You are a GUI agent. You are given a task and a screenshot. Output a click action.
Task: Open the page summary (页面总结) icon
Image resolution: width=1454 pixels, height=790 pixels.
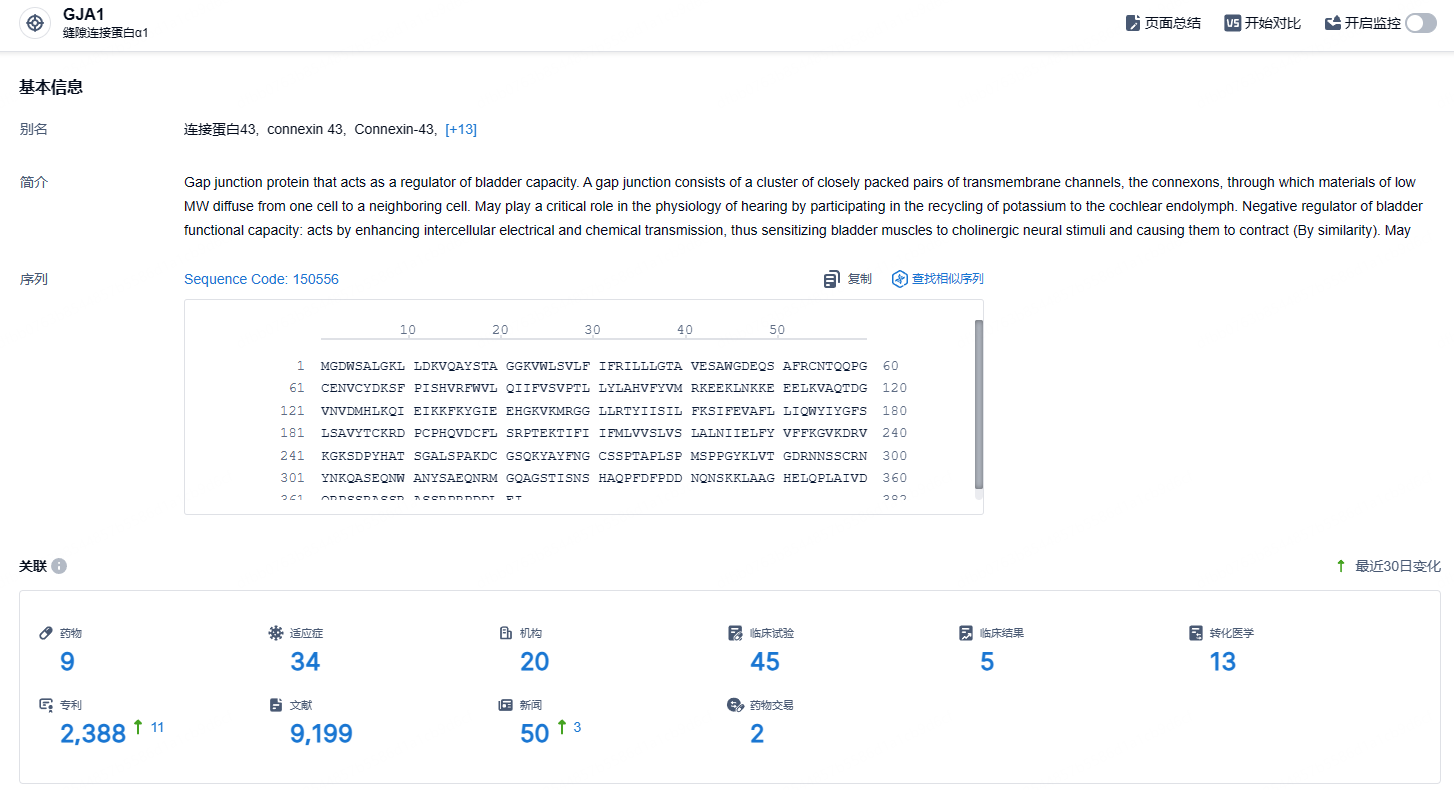tap(1133, 23)
